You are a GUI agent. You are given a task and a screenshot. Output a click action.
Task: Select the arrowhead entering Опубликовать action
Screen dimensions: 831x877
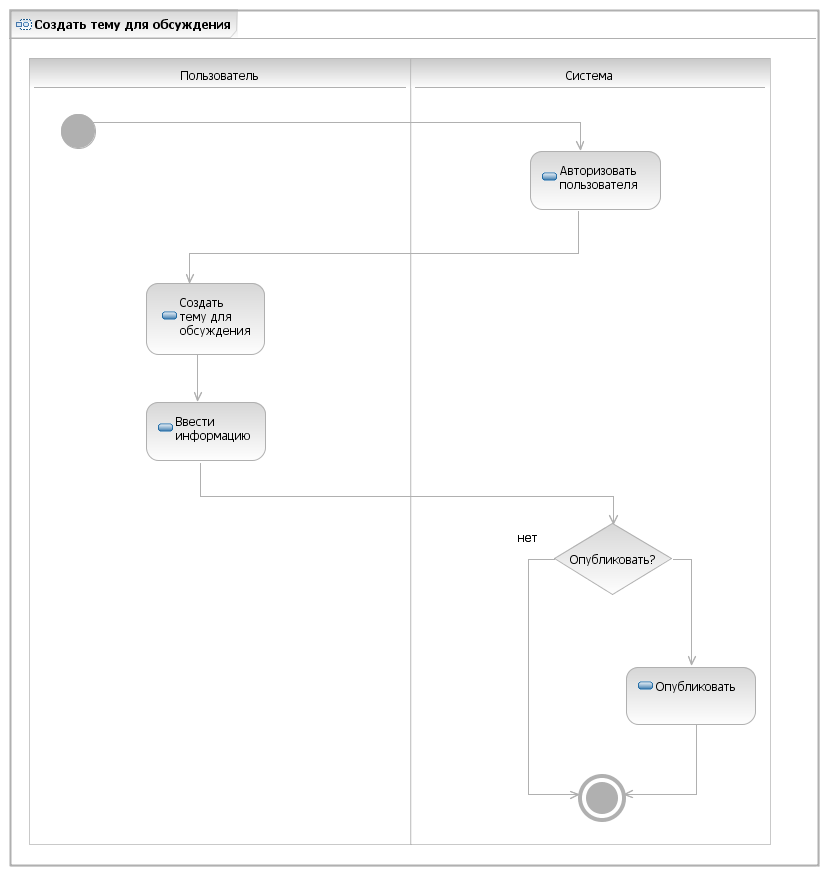692,660
